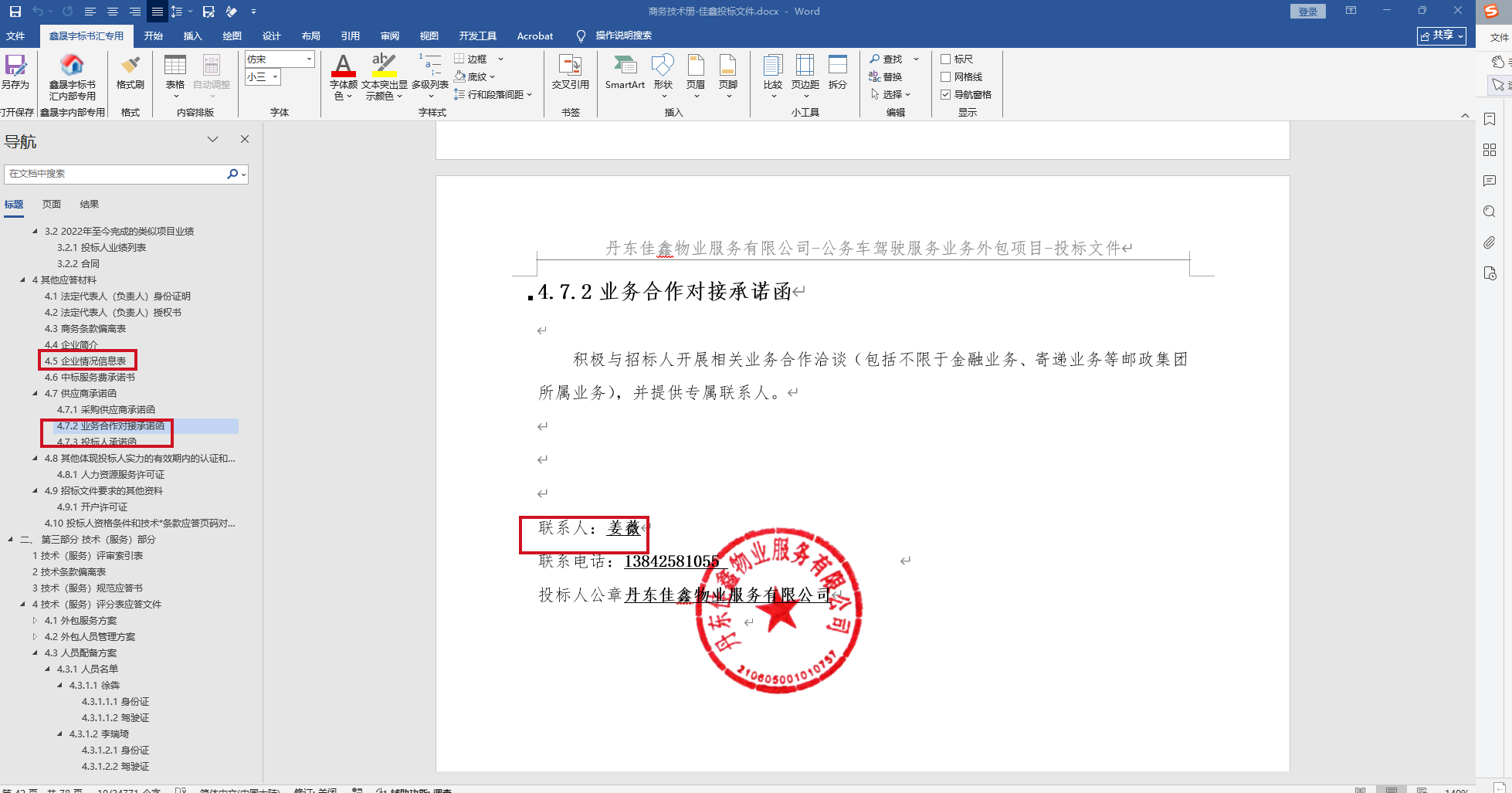Open the 页脚 footer menu
The image size is (1512, 793).
click(x=728, y=76)
